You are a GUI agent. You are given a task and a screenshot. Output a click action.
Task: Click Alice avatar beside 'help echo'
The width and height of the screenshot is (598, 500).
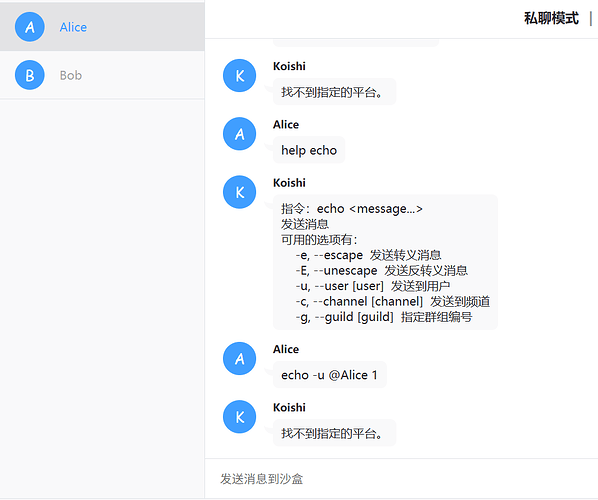pos(240,133)
